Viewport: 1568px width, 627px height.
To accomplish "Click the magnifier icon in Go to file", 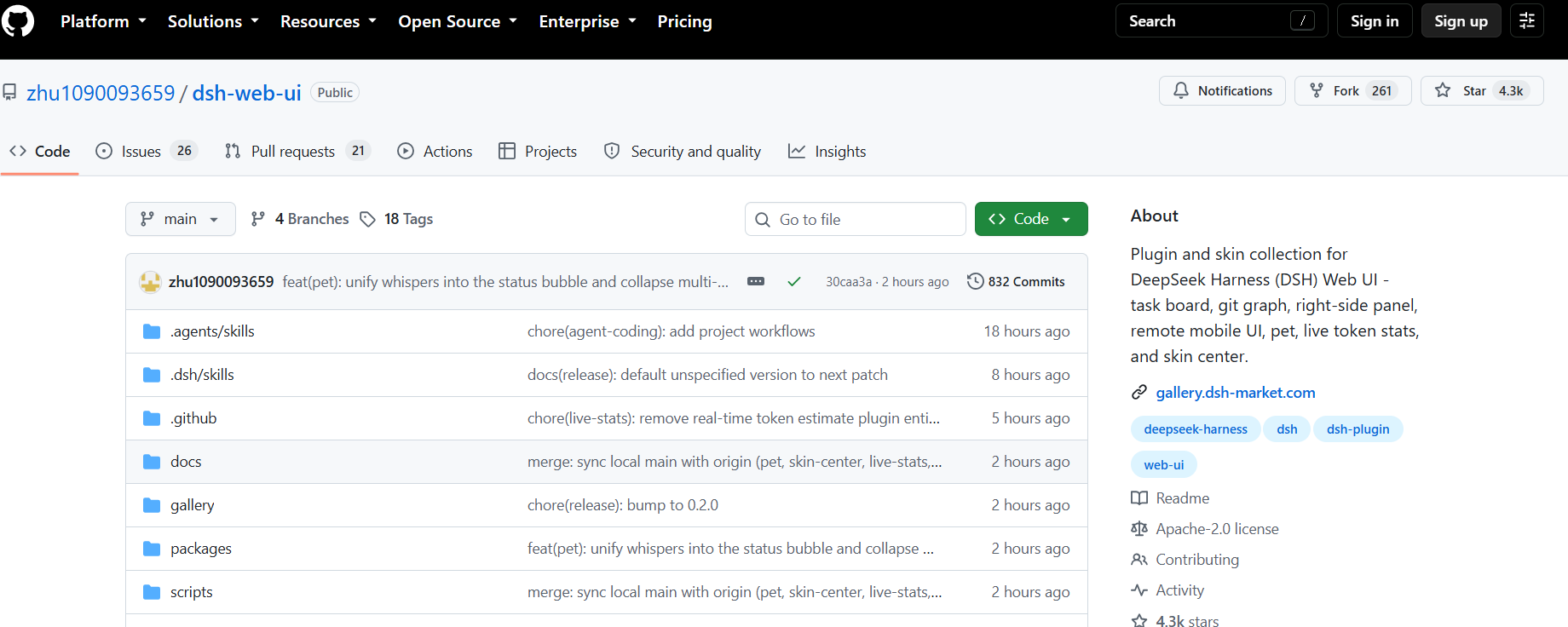I will [x=763, y=220].
